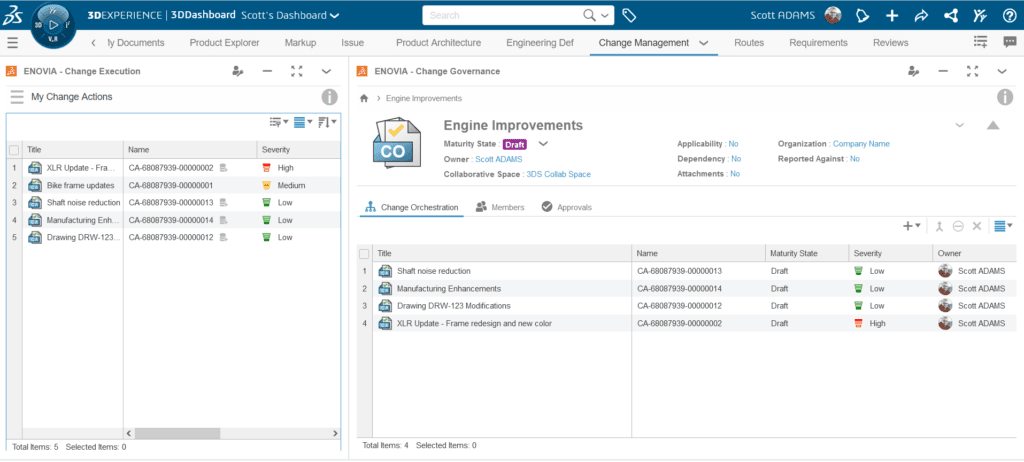Open the Members tab
1024x462 pixels.
(500, 207)
